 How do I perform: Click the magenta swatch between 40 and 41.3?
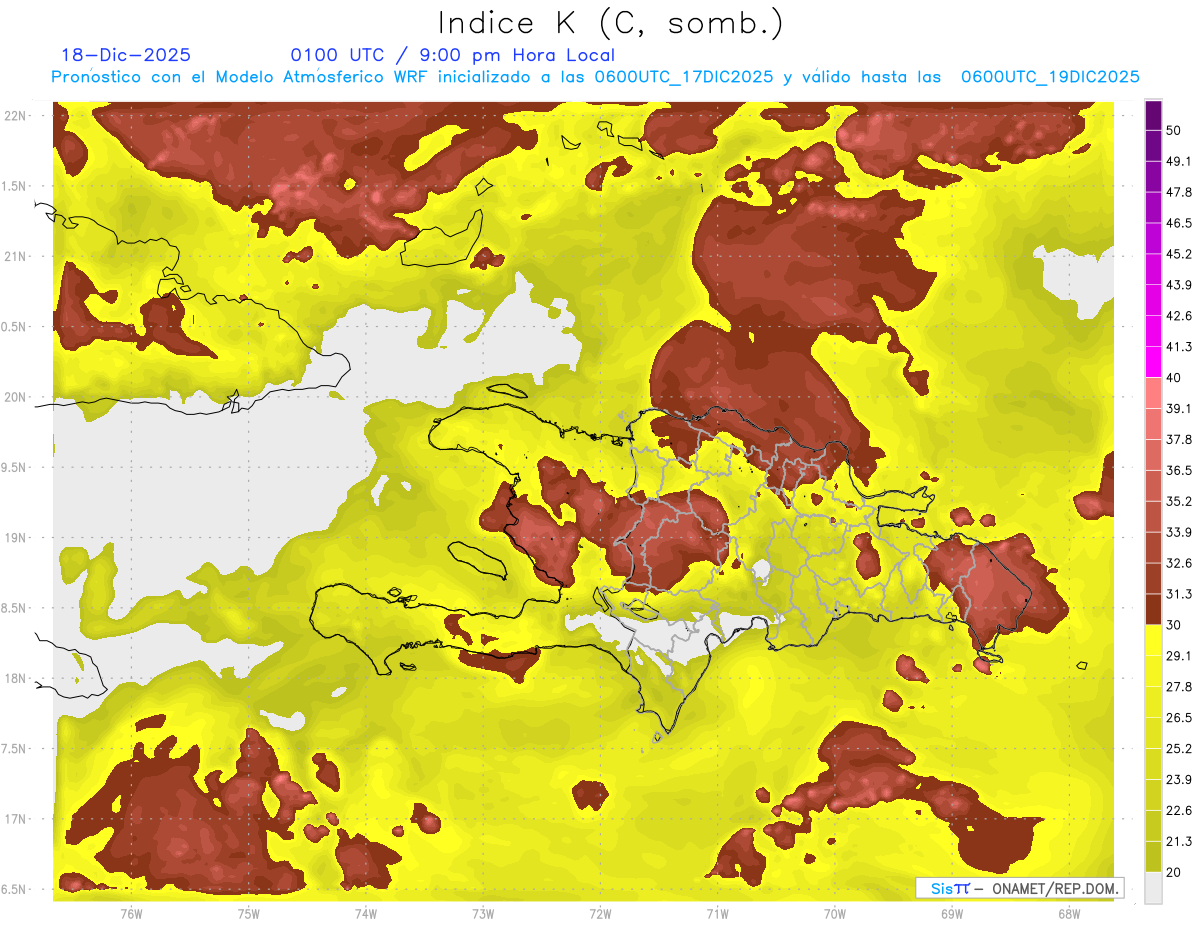pyautogui.click(x=1153, y=363)
